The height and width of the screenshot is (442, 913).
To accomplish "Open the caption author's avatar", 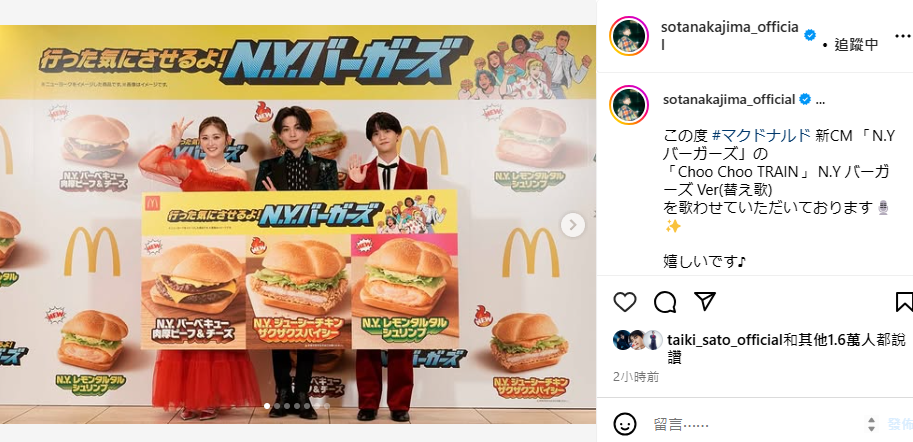I will (629, 105).
